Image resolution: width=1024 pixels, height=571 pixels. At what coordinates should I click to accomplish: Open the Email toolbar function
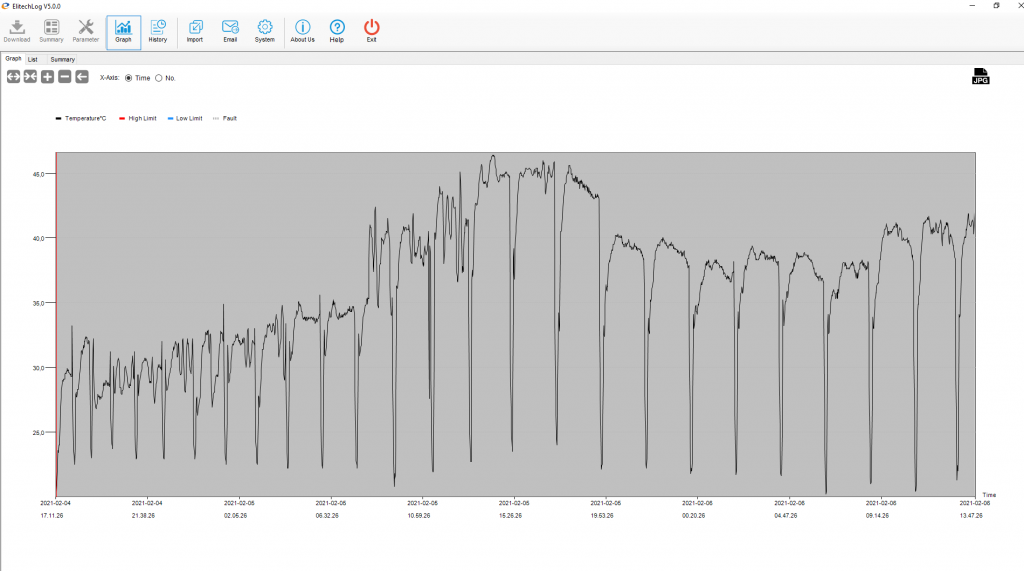click(230, 31)
